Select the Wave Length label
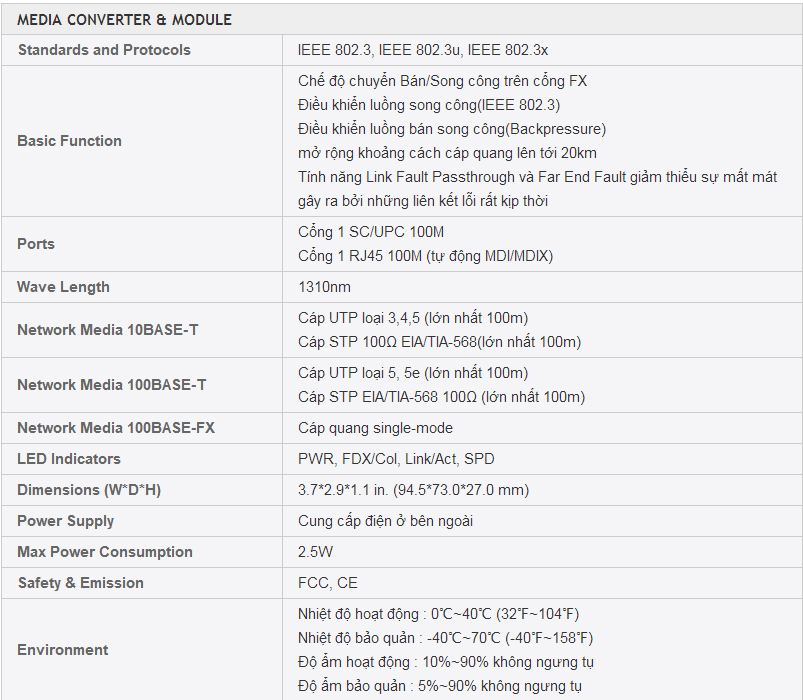The image size is (803, 700). point(63,287)
